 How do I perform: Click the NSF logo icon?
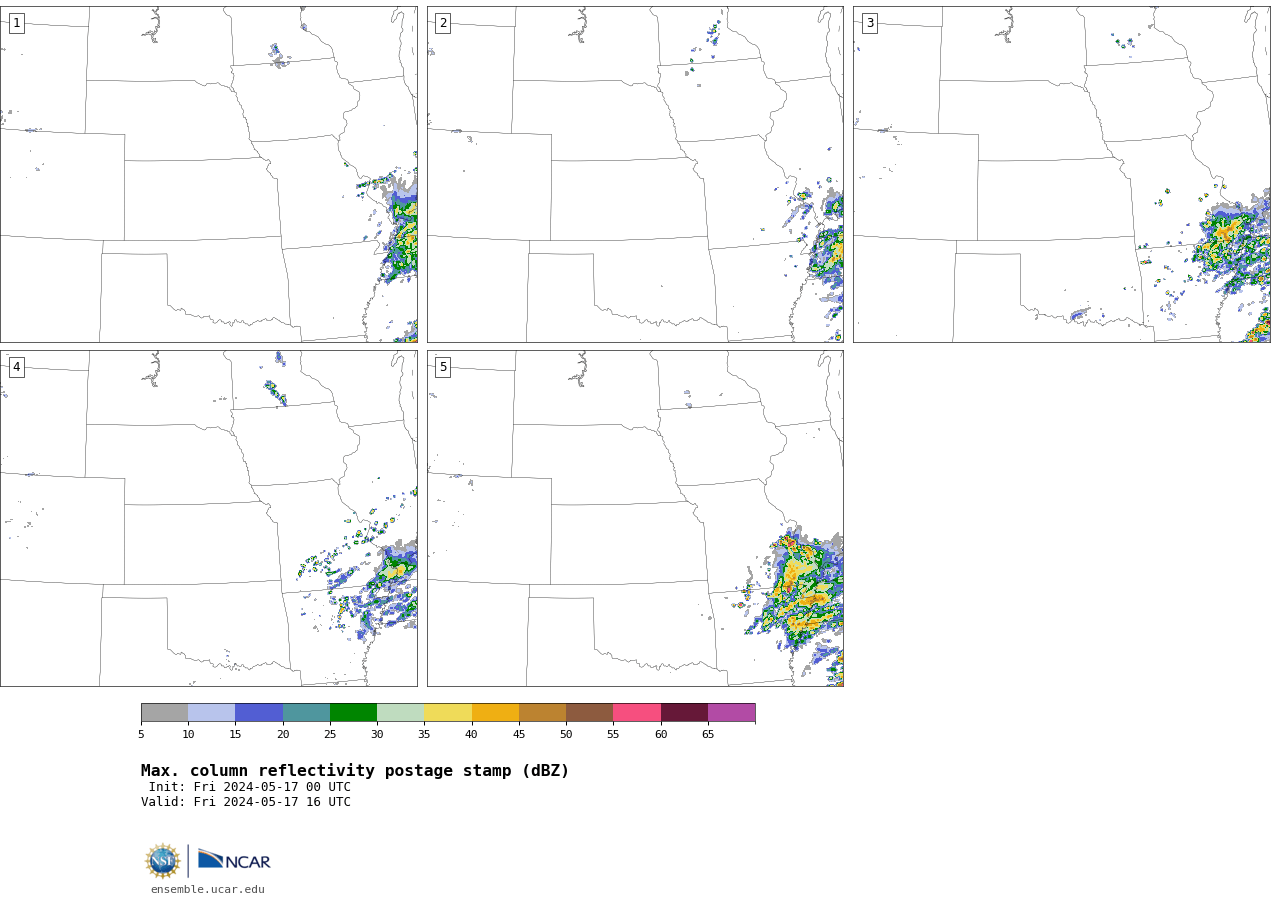[x=163, y=861]
